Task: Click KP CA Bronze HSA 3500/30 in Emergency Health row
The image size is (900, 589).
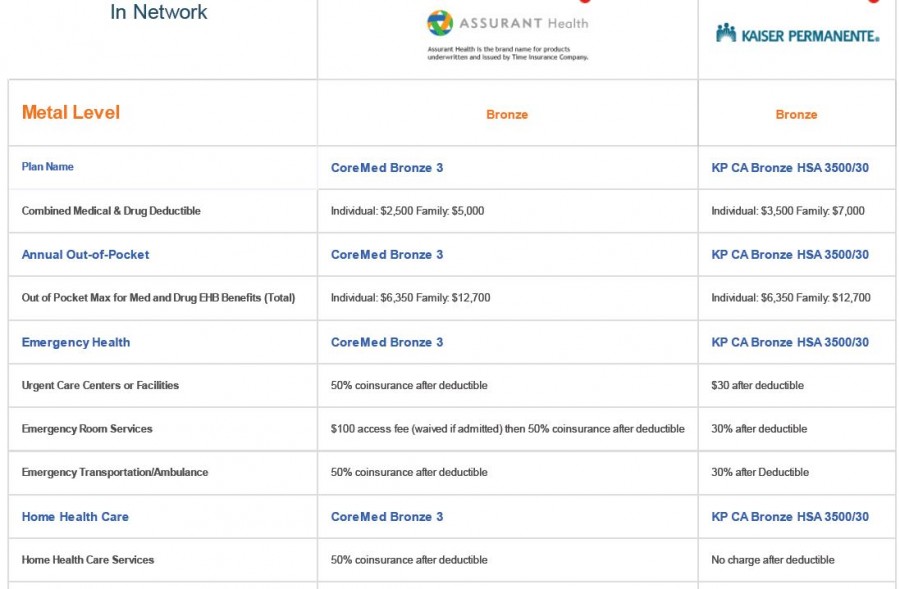Action: click(x=790, y=342)
